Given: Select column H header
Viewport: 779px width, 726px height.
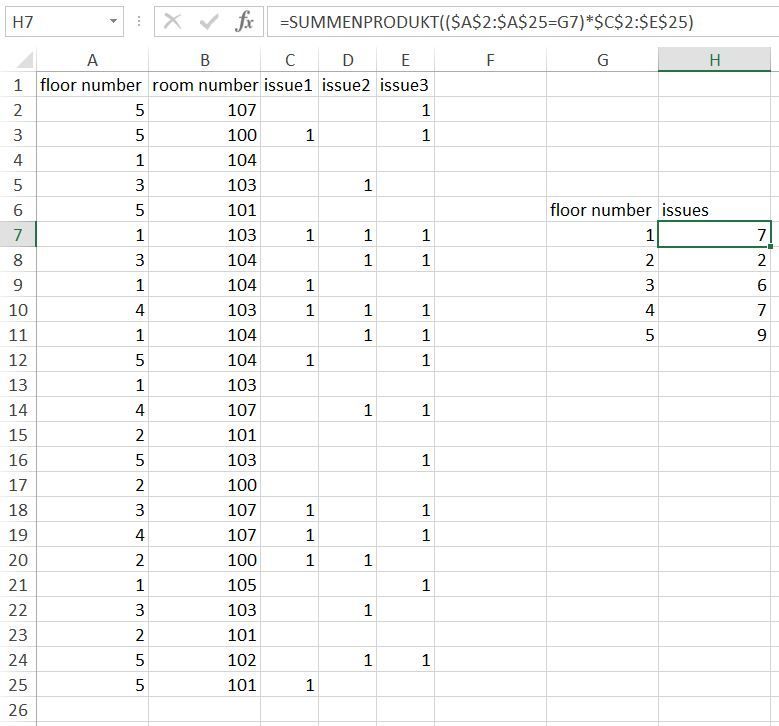Looking at the screenshot, I should pos(714,60).
